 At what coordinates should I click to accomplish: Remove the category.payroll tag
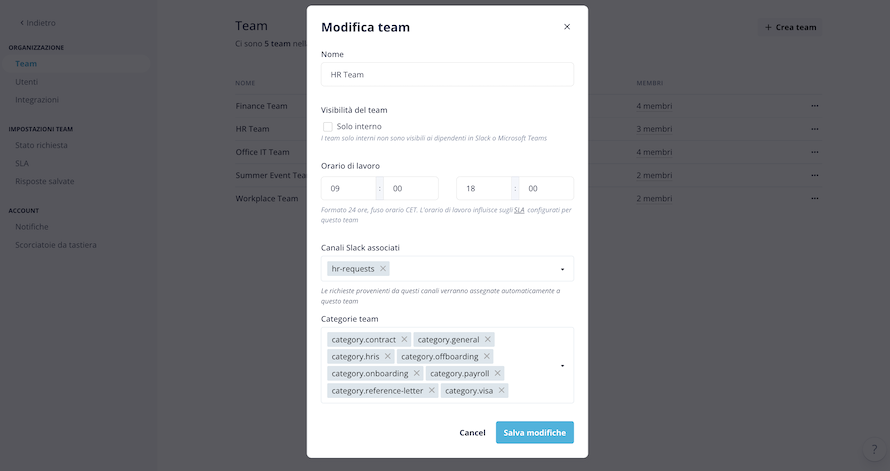[497, 373]
